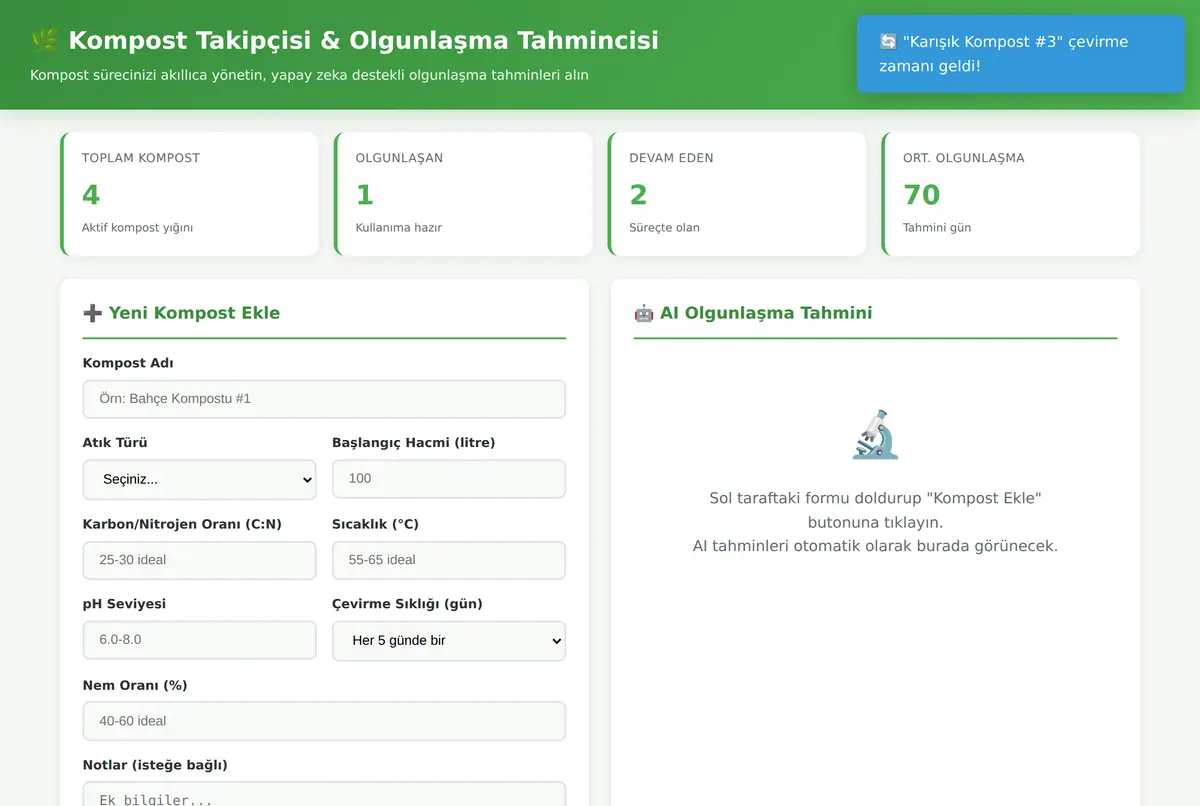The height and width of the screenshot is (806, 1200).
Task: Click the Başlangıç Hacmi (litre) field
Action: 449,479
